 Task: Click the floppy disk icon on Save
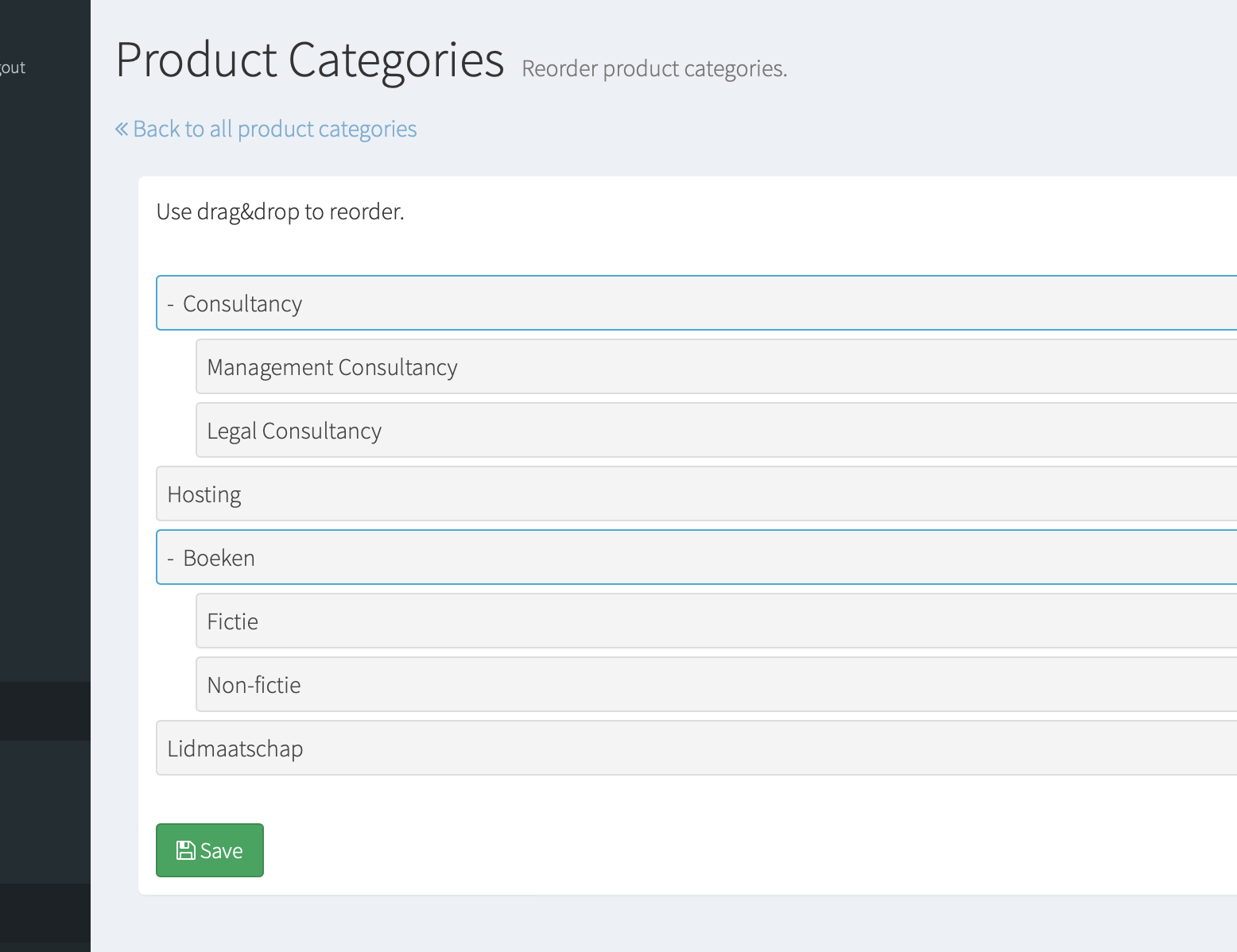click(x=185, y=851)
